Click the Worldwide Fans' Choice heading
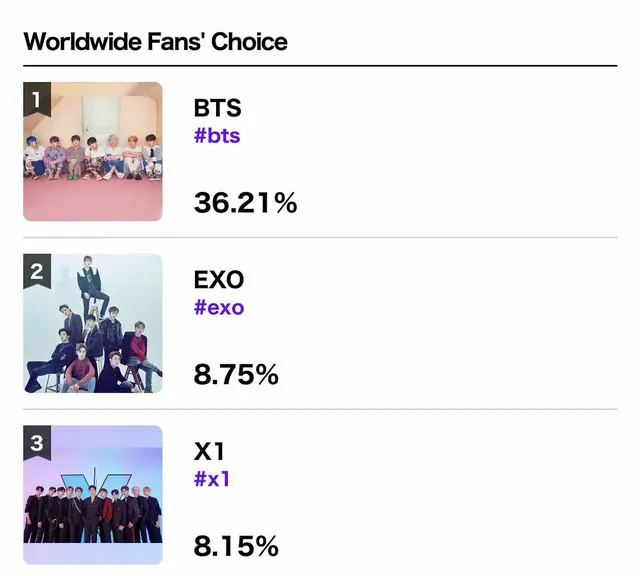Screen dimensions: 640x576 156,41
